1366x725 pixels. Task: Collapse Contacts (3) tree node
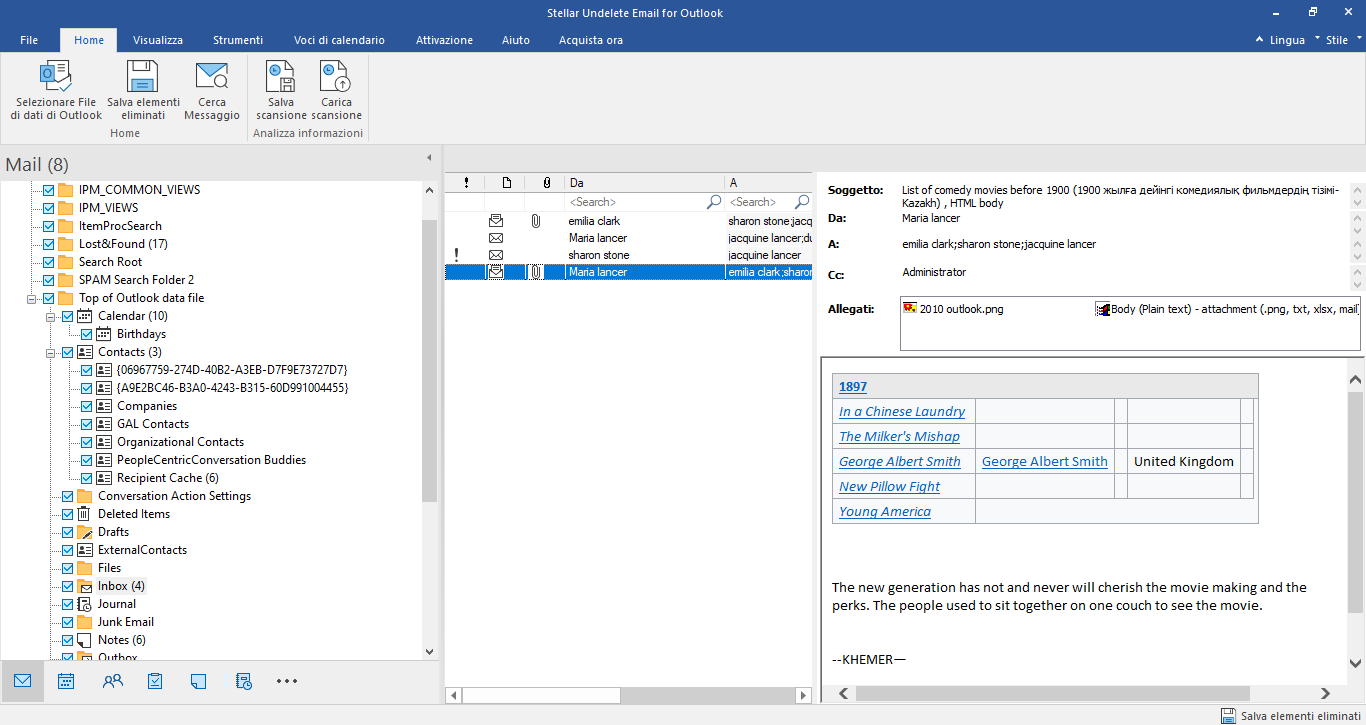point(51,352)
